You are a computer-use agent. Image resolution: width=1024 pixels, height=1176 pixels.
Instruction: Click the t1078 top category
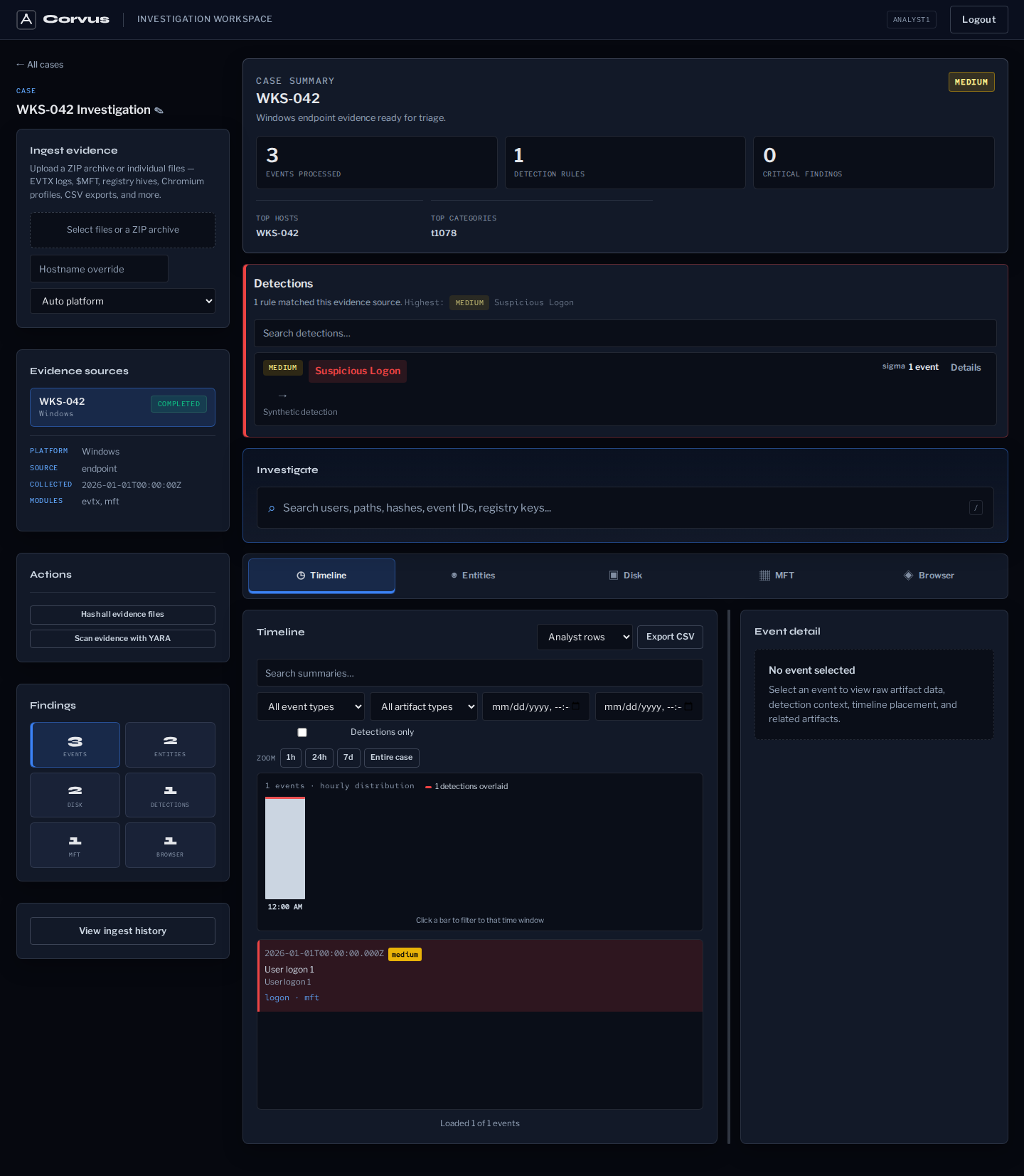[444, 233]
